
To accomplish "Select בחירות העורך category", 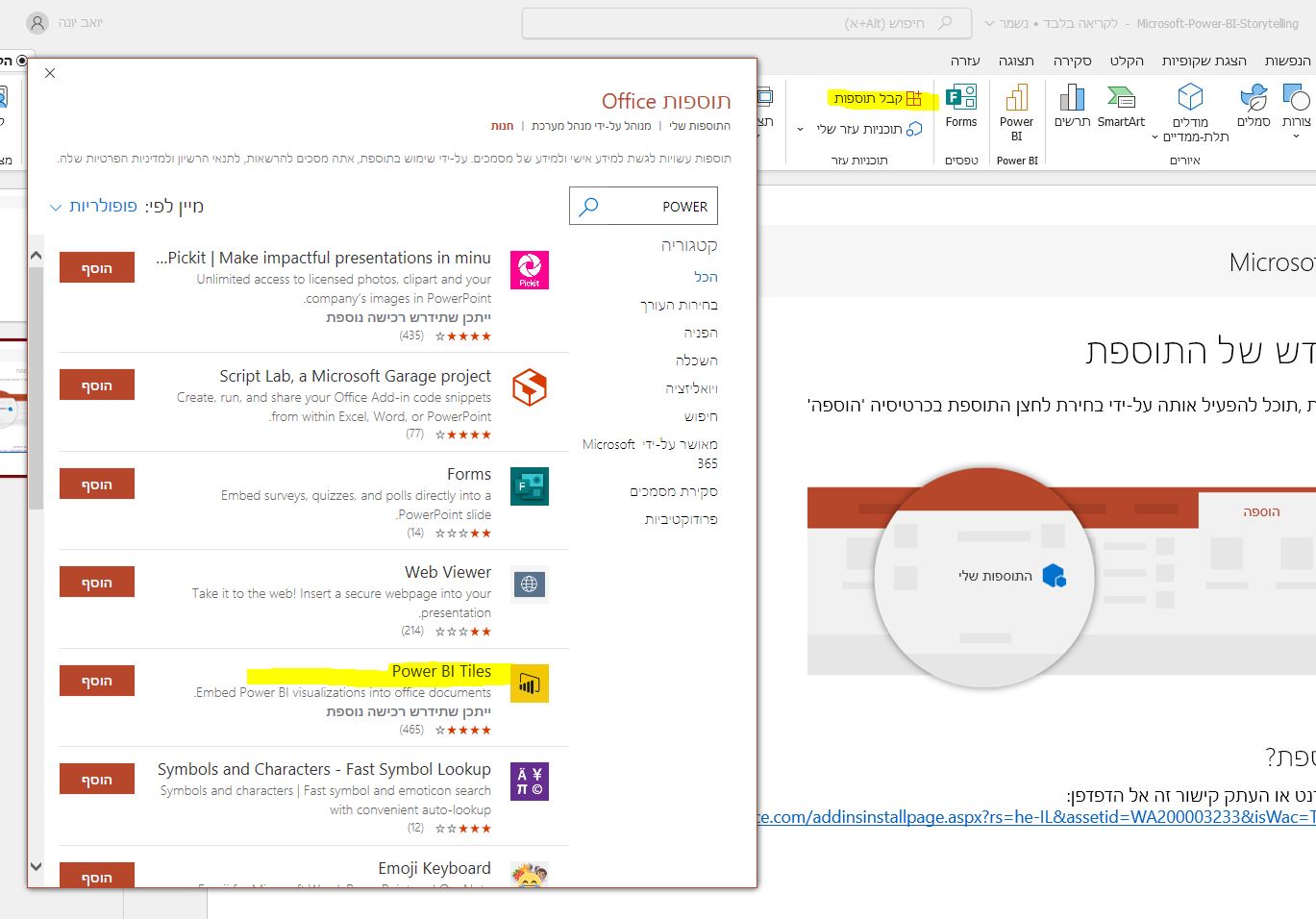I will coord(679,305).
